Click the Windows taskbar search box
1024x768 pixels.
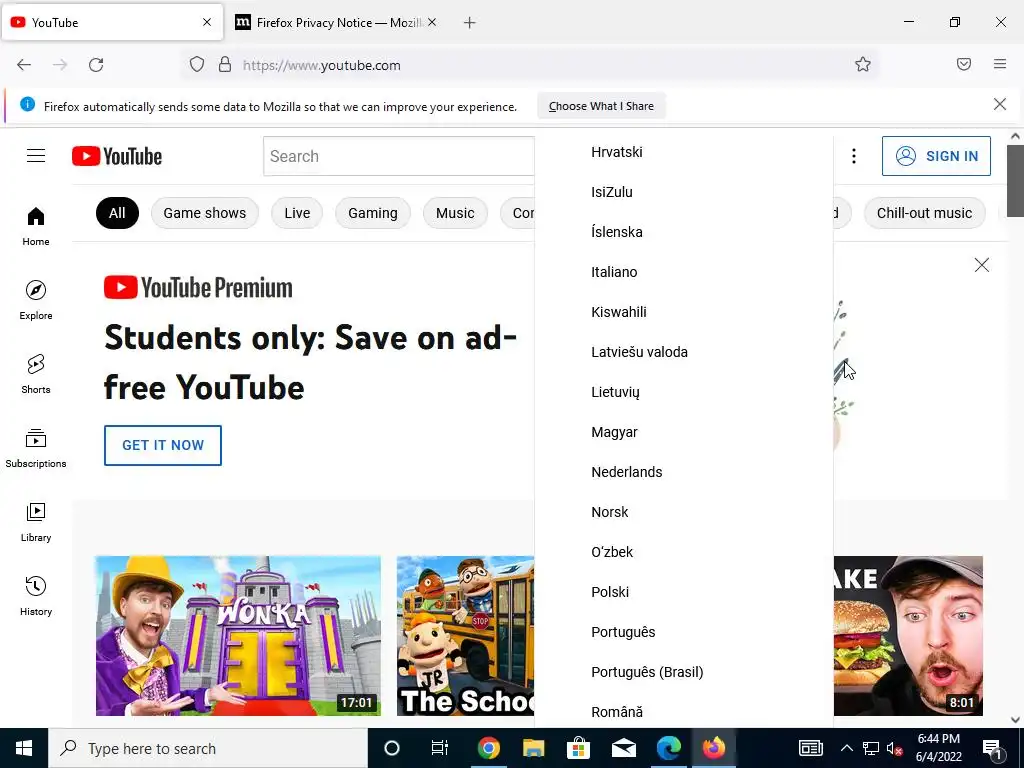pyautogui.click(x=208, y=748)
